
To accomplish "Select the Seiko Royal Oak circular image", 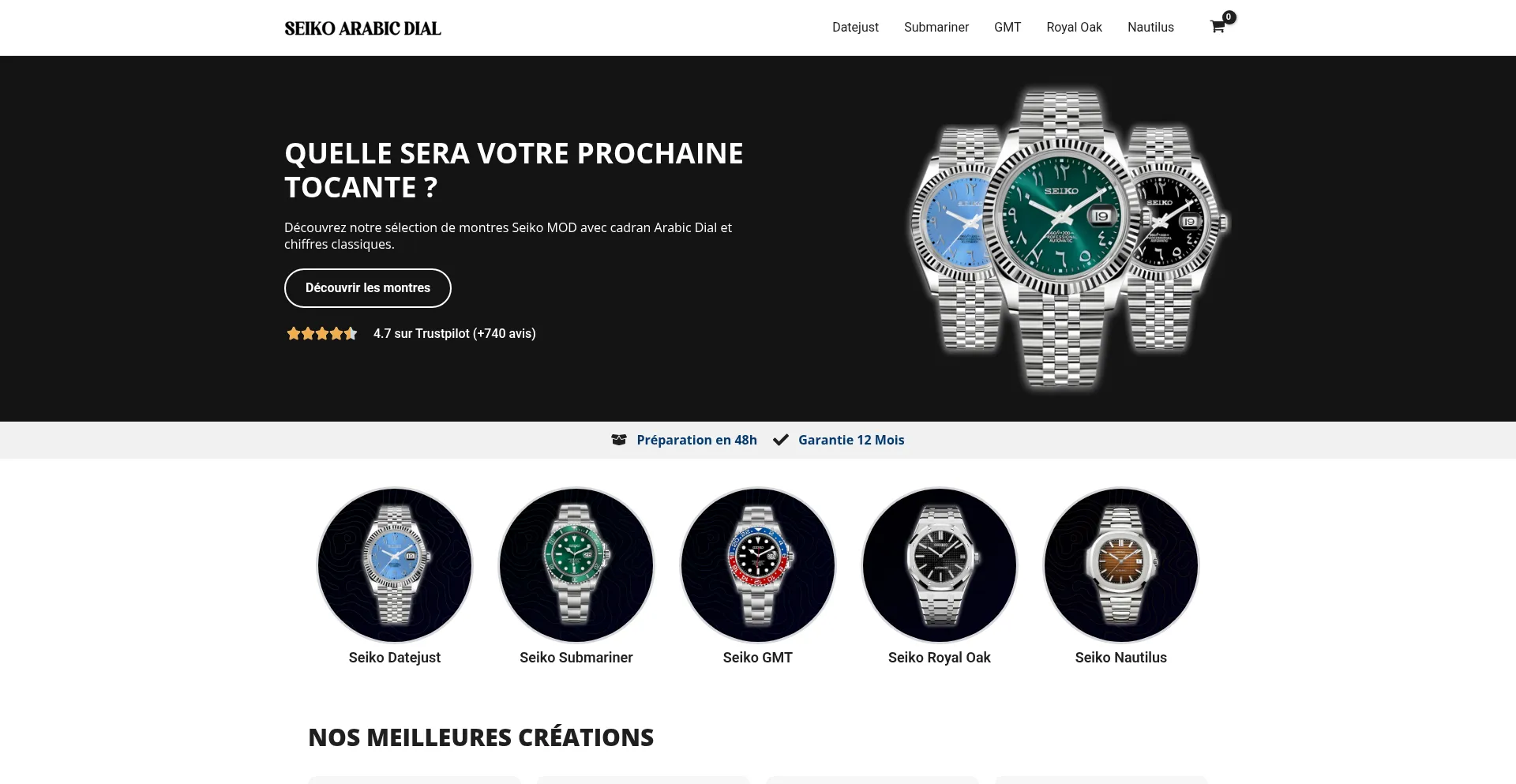I will click(940, 565).
